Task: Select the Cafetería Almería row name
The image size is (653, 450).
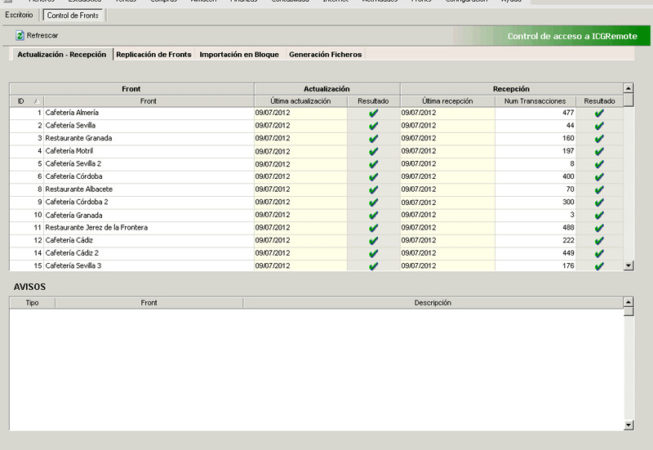Action: click(x=72, y=113)
